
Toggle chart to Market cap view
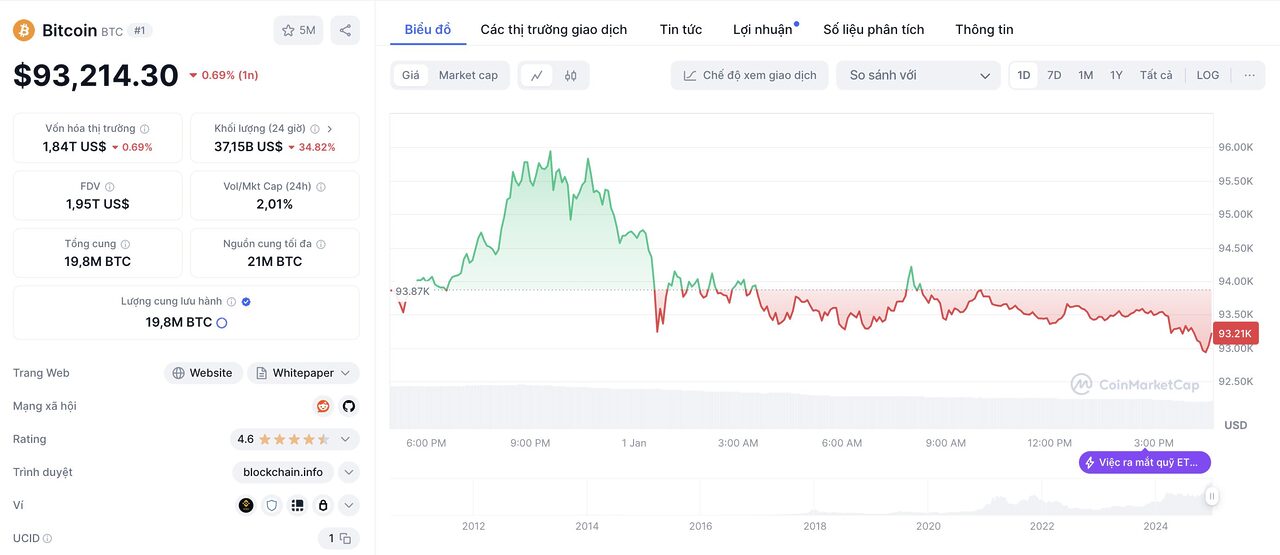(x=468, y=75)
